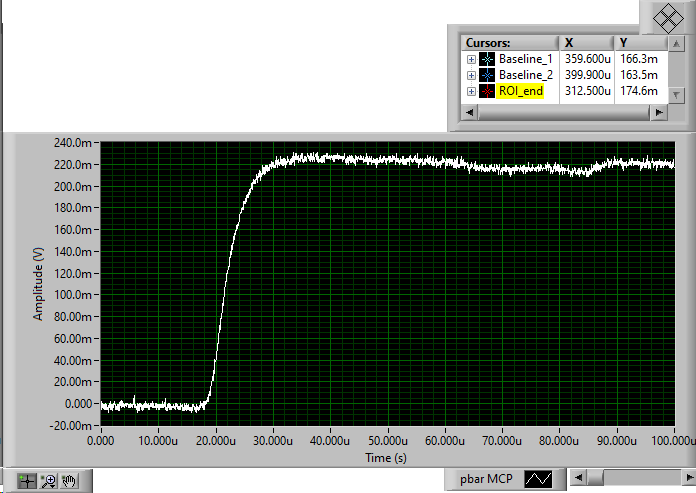696x493 pixels.
Task: Click X value 312.500u
Action: tap(587, 91)
